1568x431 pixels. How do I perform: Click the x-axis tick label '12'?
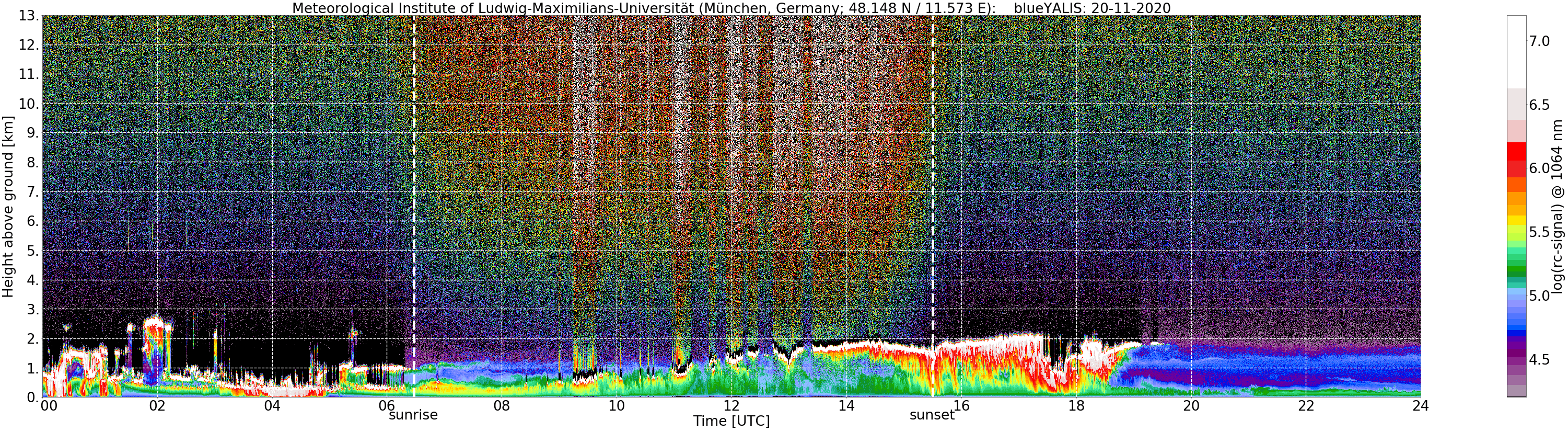[731, 405]
